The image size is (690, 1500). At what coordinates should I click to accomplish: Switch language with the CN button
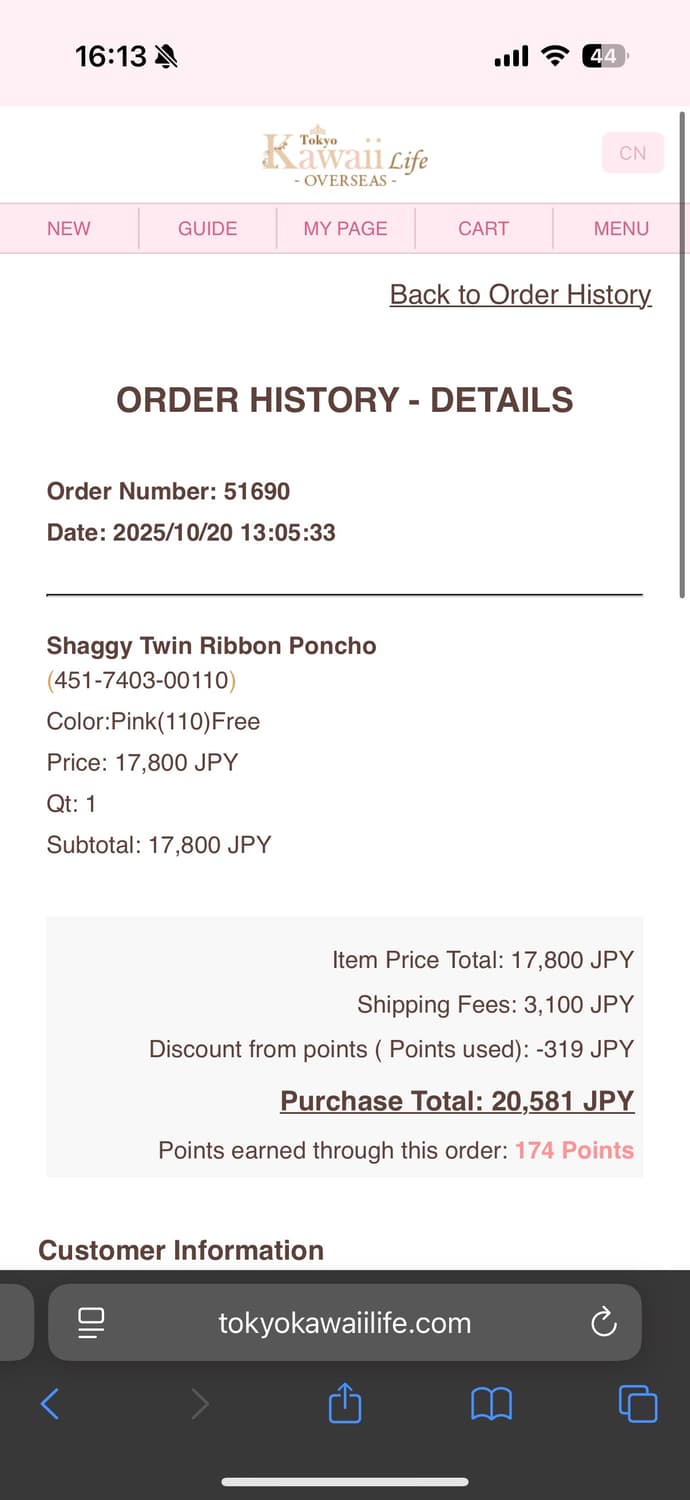click(632, 153)
